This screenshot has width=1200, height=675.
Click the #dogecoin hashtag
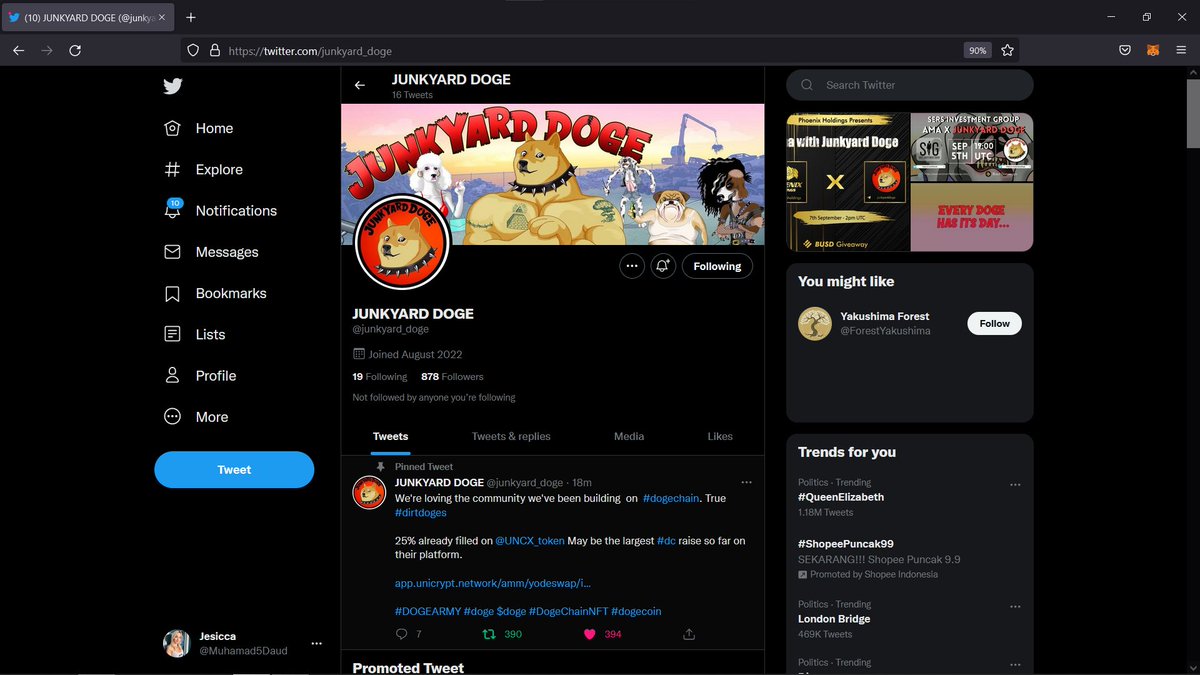click(x=636, y=611)
